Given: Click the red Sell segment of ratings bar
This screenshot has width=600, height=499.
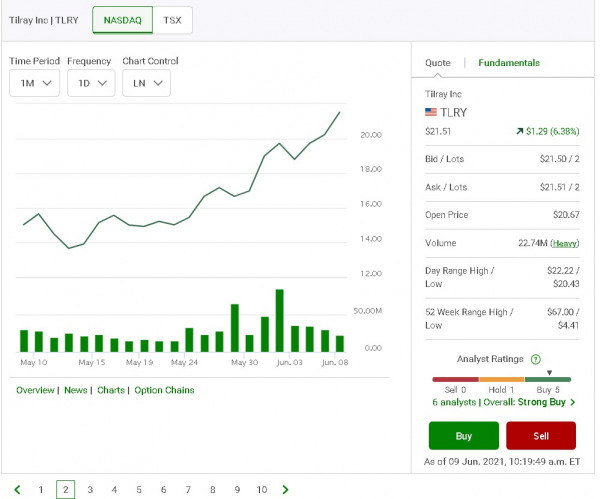Looking at the screenshot, I should click(455, 379).
